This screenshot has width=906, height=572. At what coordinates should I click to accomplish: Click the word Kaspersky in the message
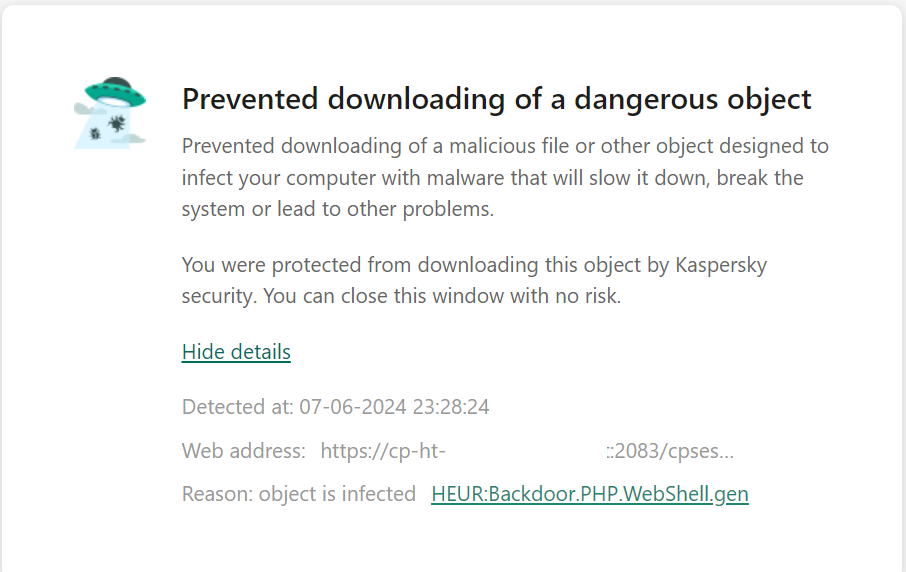click(717, 266)
